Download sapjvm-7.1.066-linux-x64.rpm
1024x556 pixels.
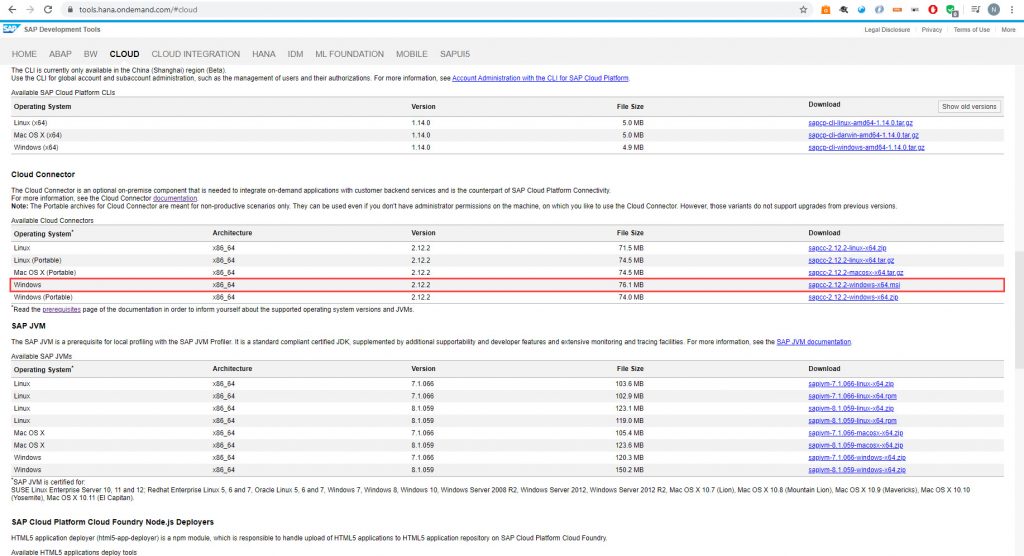point(852,397)
